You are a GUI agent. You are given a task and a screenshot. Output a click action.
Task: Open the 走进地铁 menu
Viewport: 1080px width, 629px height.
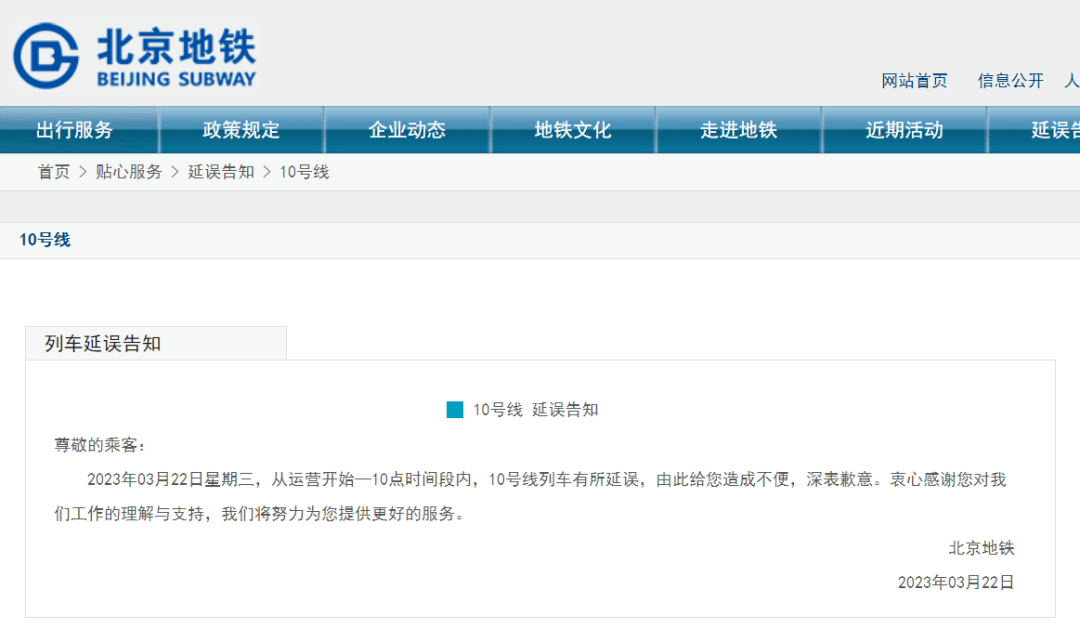pos(739,130)
